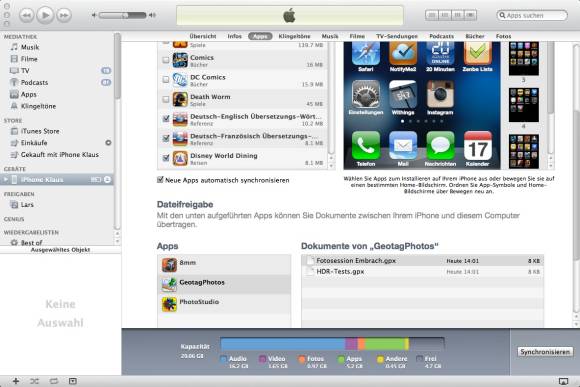Uncheck the Disney World Dining checkbox
The width and height of the screenshot is (580, 387).
click(x=166, y=158)
